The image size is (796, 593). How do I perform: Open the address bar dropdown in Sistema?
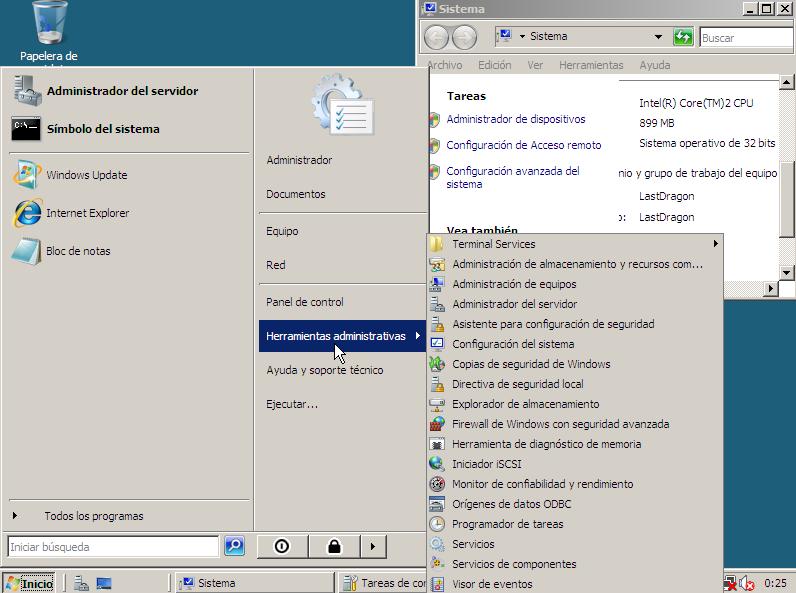coord(658,37)
